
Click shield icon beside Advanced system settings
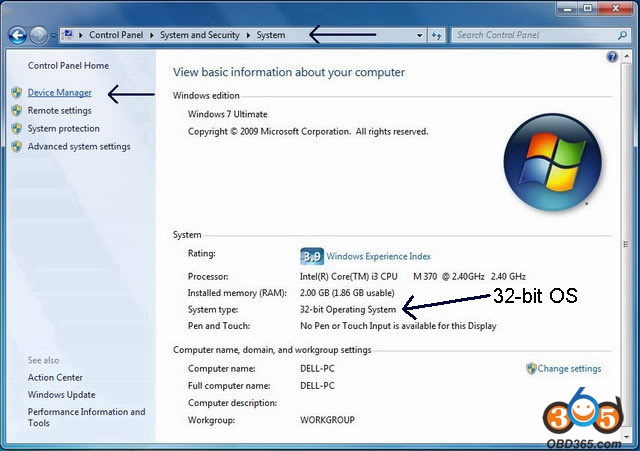pos(17,147)
